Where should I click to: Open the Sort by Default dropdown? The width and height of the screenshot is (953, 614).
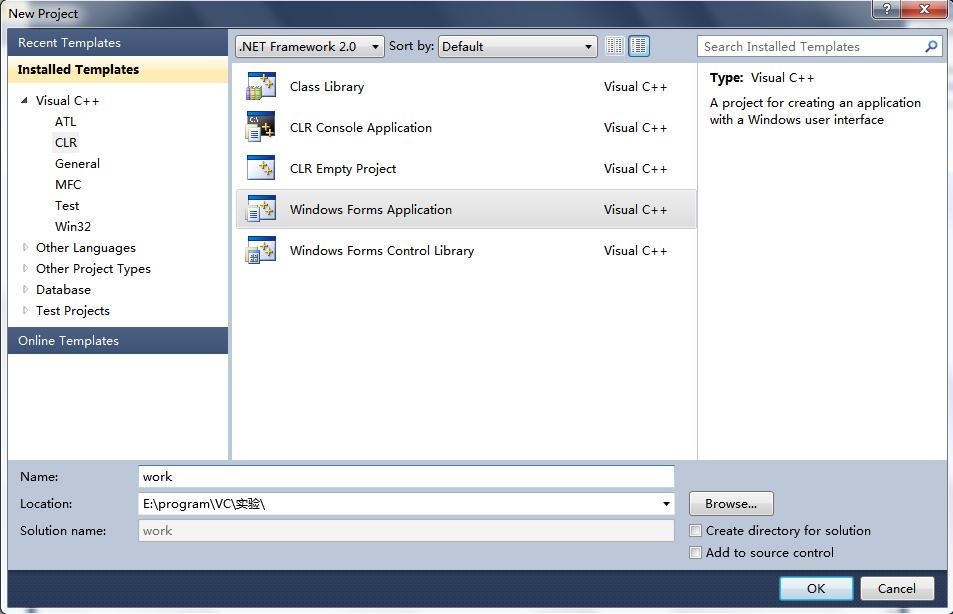pyautogui.click(x=517, y=46)
